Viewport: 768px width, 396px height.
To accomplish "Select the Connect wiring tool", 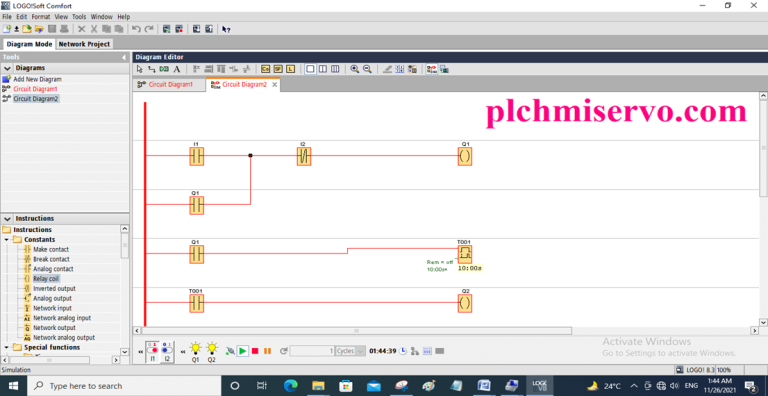I will [151, 69].
